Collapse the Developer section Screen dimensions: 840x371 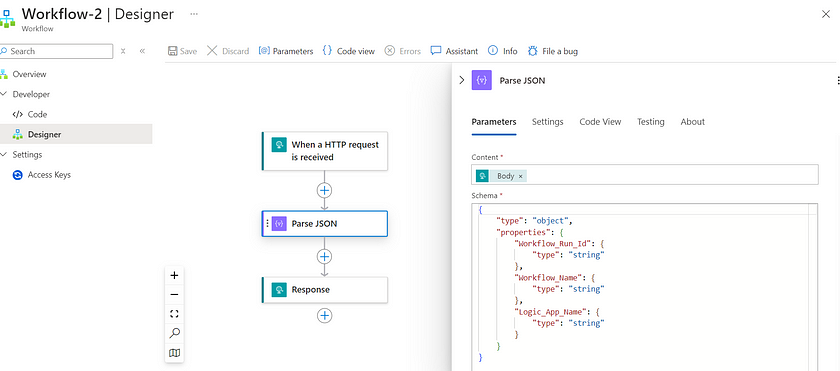[4, 94]
